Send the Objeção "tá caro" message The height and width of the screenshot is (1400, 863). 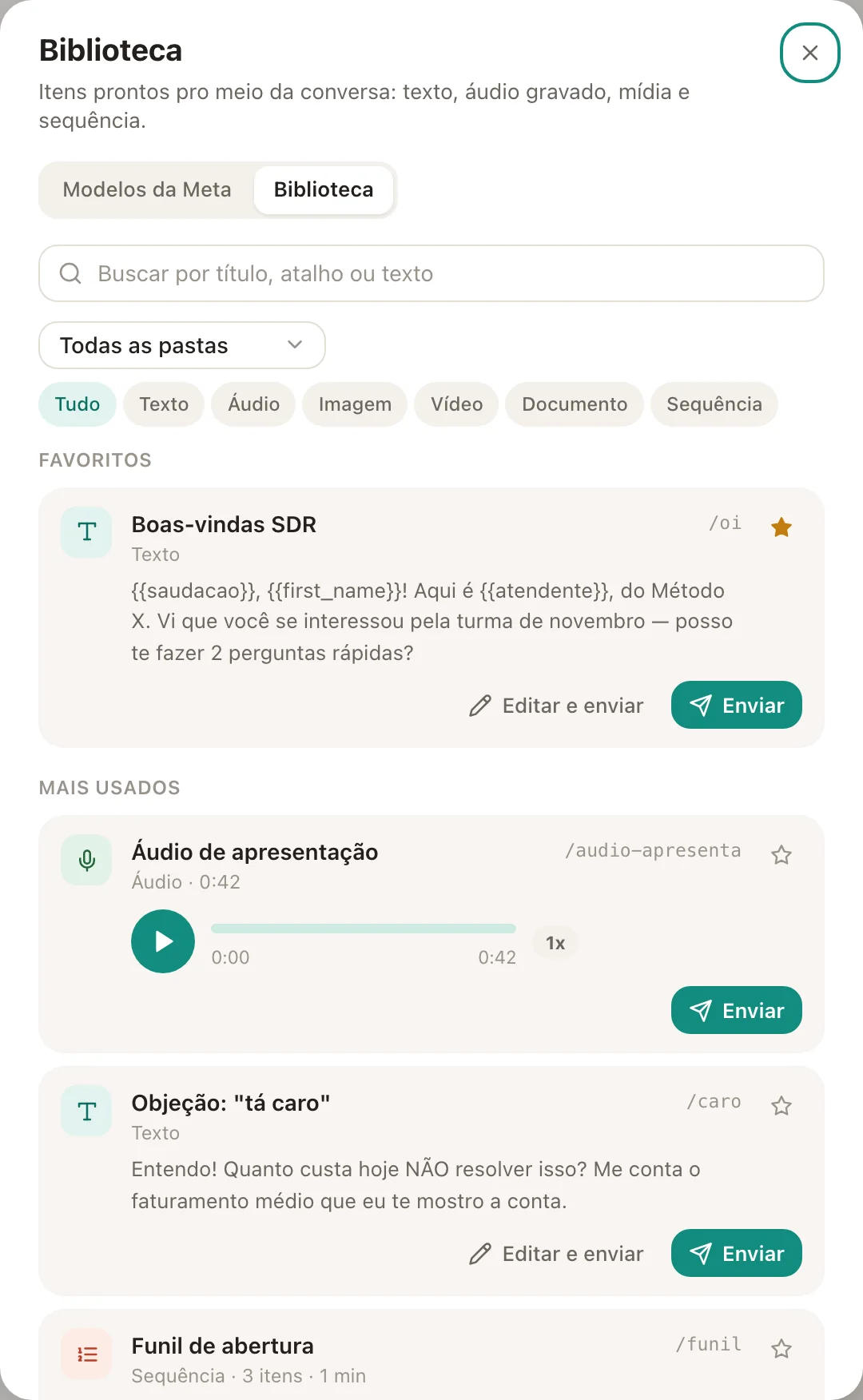coord(737,1253)
